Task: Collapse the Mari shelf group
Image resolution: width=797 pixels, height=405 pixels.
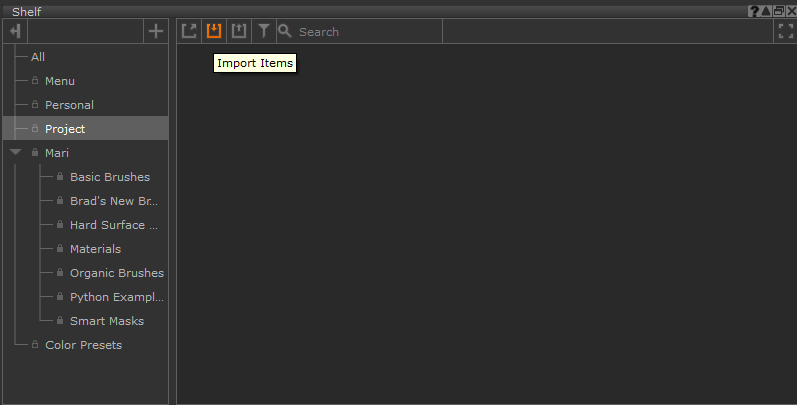Action: coord(15,153)
